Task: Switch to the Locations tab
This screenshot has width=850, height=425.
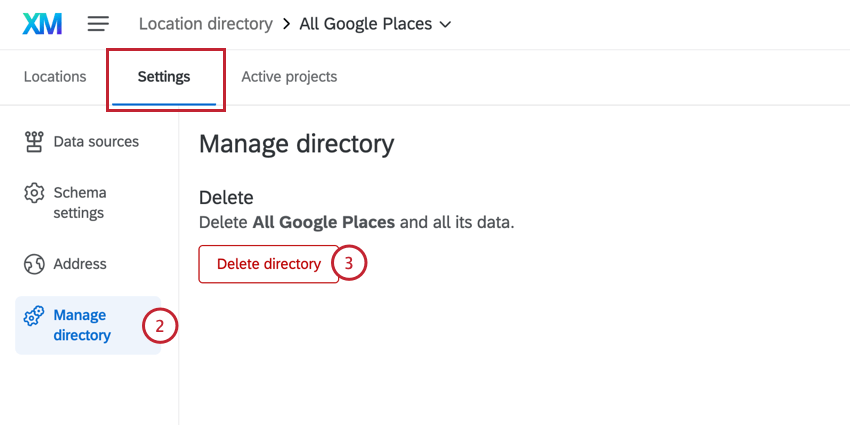Action: coord(55,76)
